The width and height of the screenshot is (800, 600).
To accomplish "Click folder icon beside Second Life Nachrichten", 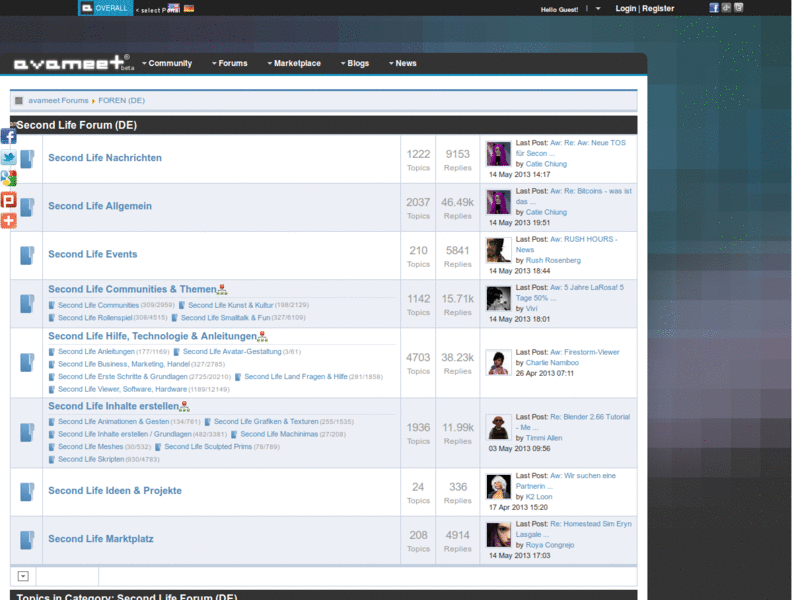I will point(27,159).
